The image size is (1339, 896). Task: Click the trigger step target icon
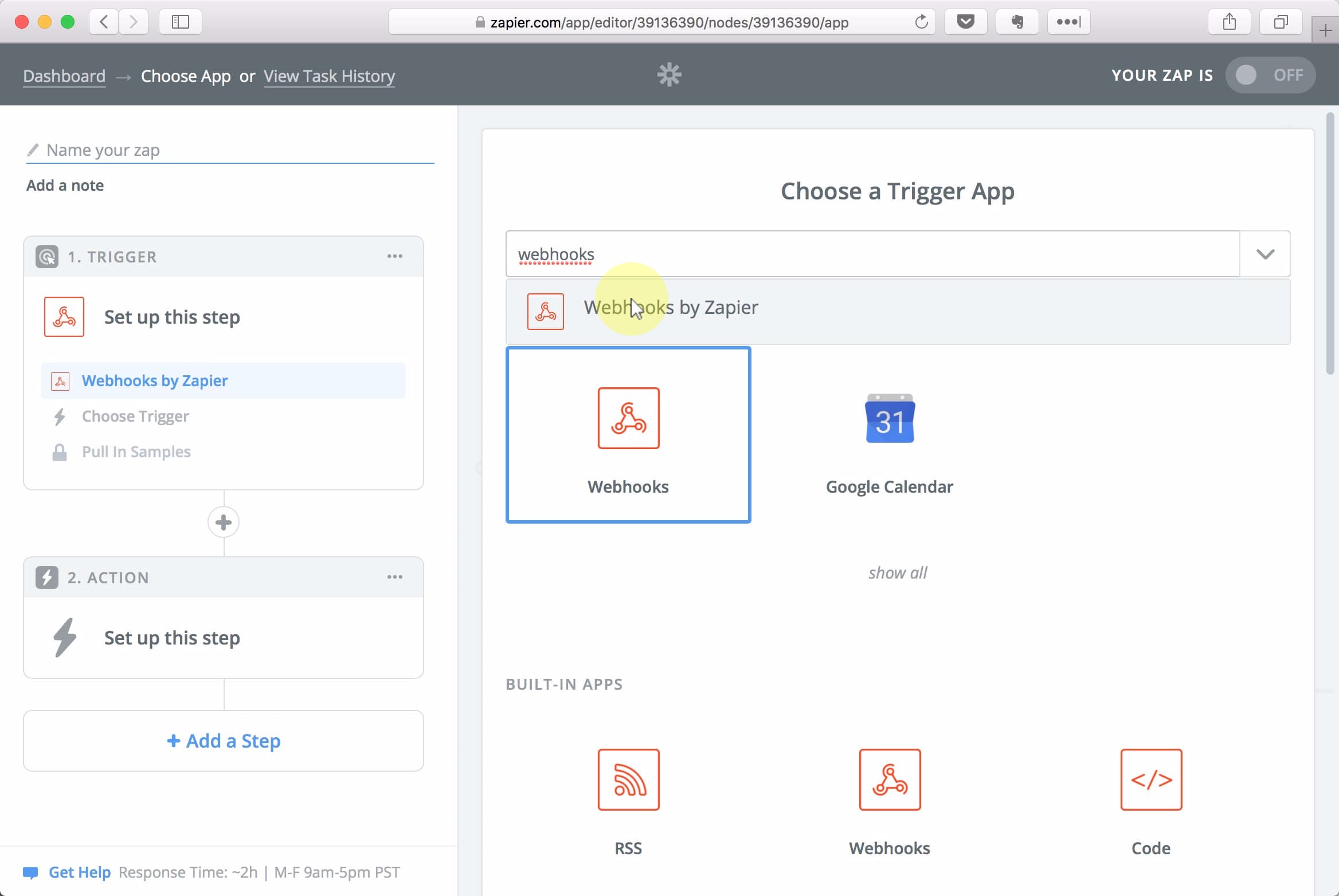pos(47,257)
